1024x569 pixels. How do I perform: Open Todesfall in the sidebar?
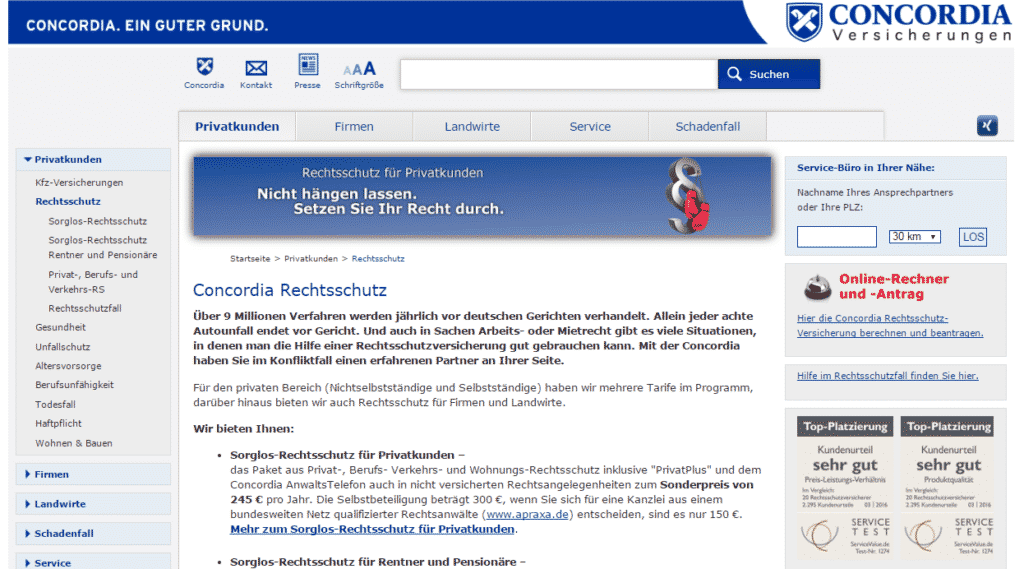(56, 404)
